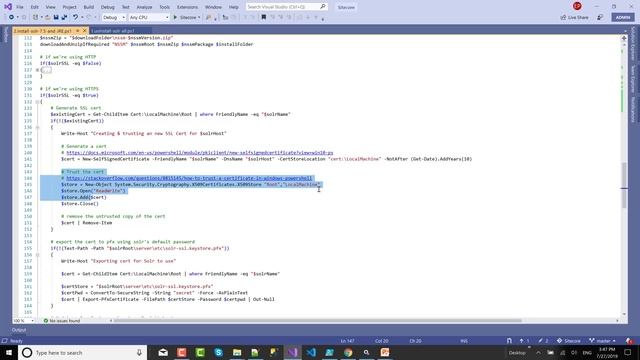Switch to the uninstall solr all.ps1 tab
Viewport: 640px width, 360px height.
click(113, 31)
